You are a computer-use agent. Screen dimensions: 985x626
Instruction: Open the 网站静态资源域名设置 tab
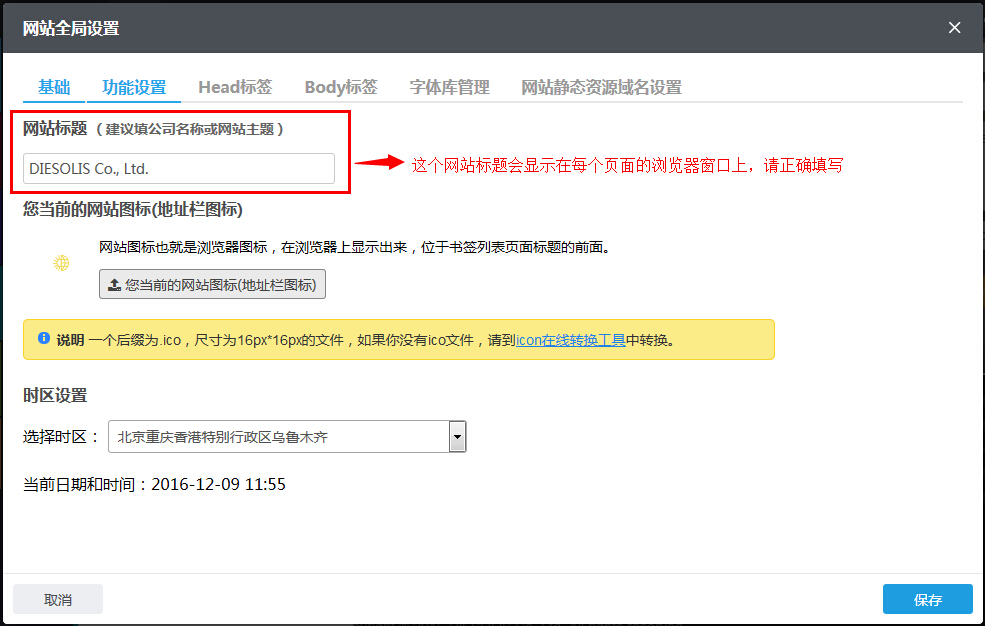[x=600, y=87]
